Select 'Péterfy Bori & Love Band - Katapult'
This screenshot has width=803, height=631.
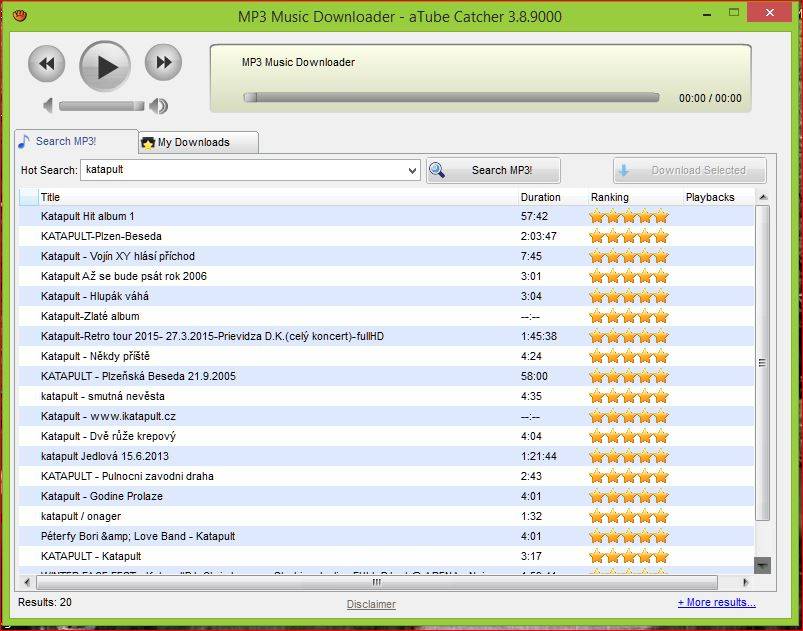click(x=386, y=536)
